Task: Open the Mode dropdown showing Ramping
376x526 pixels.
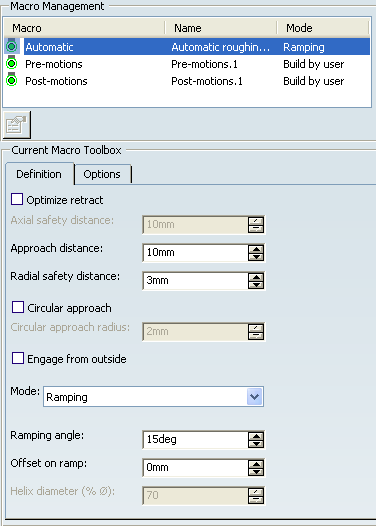Action: 153,397
